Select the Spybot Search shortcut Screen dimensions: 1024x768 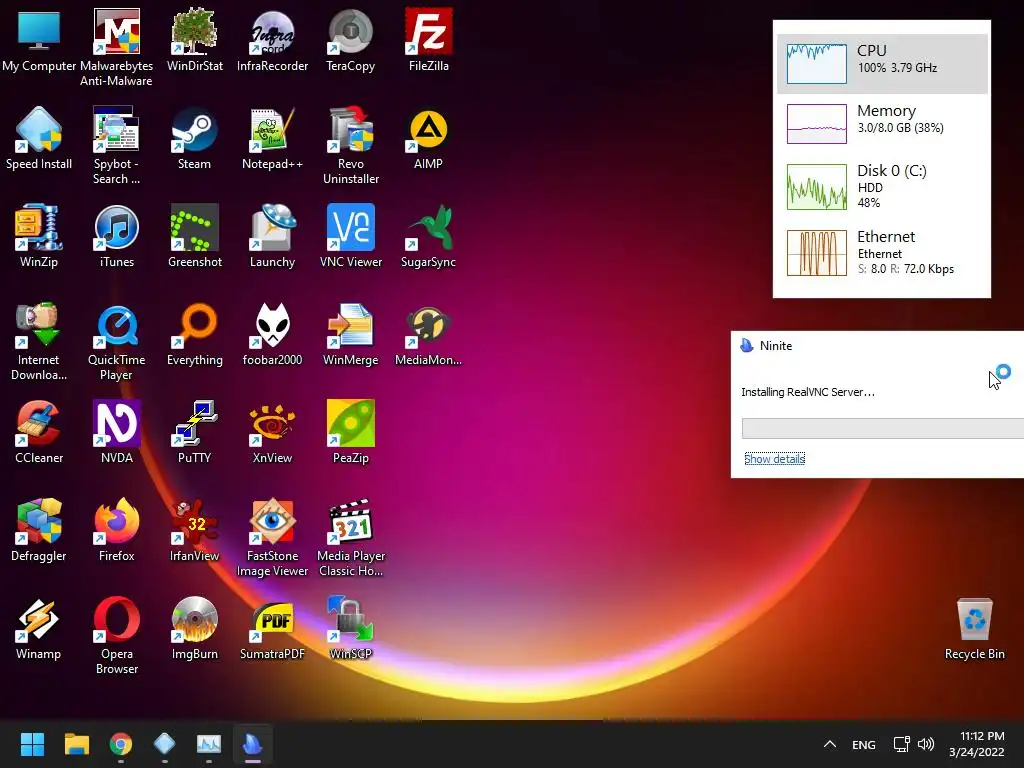[x=116, y=144]
